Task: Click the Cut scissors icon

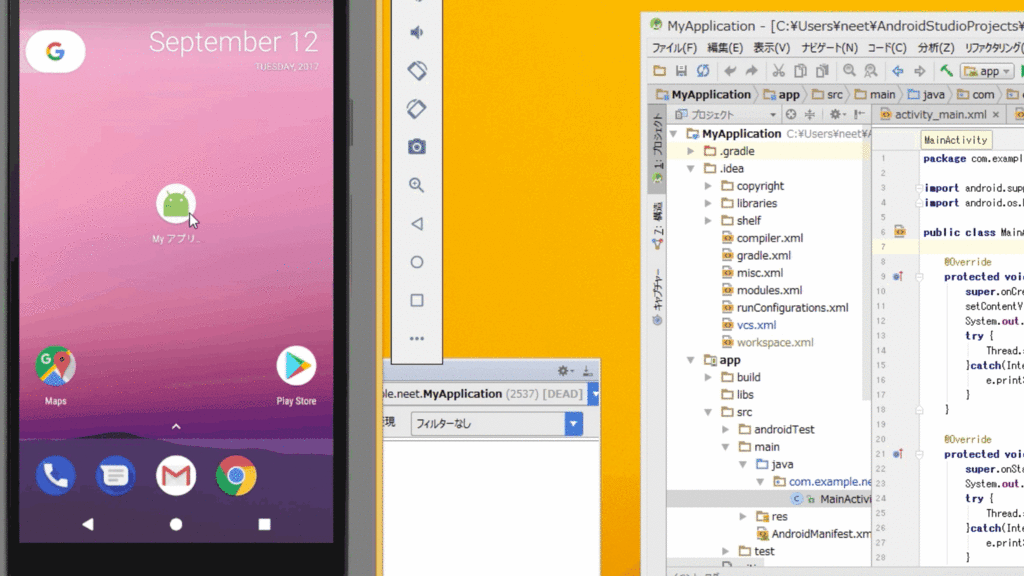Action: (x=778, y=71)
